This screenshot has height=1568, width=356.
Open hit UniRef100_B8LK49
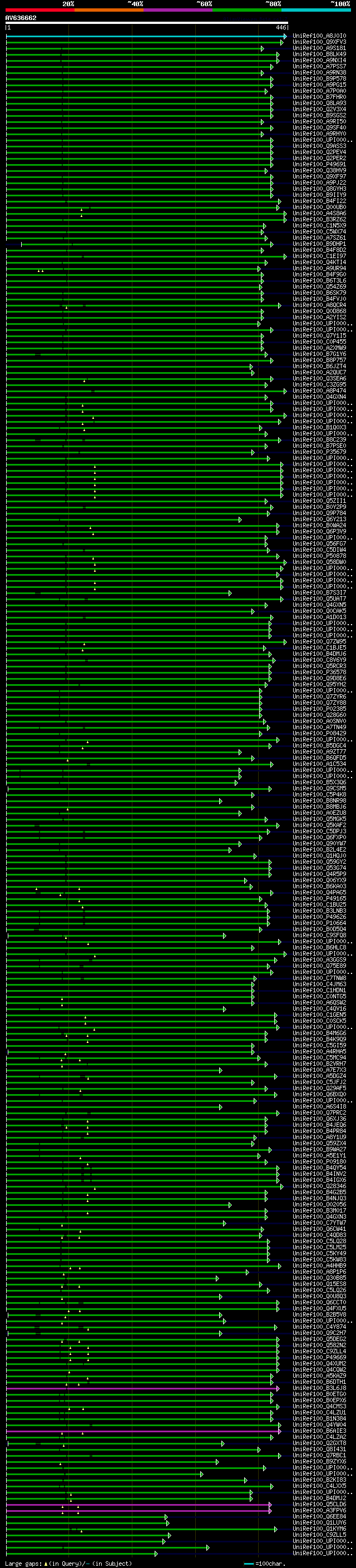click(319, 54)
